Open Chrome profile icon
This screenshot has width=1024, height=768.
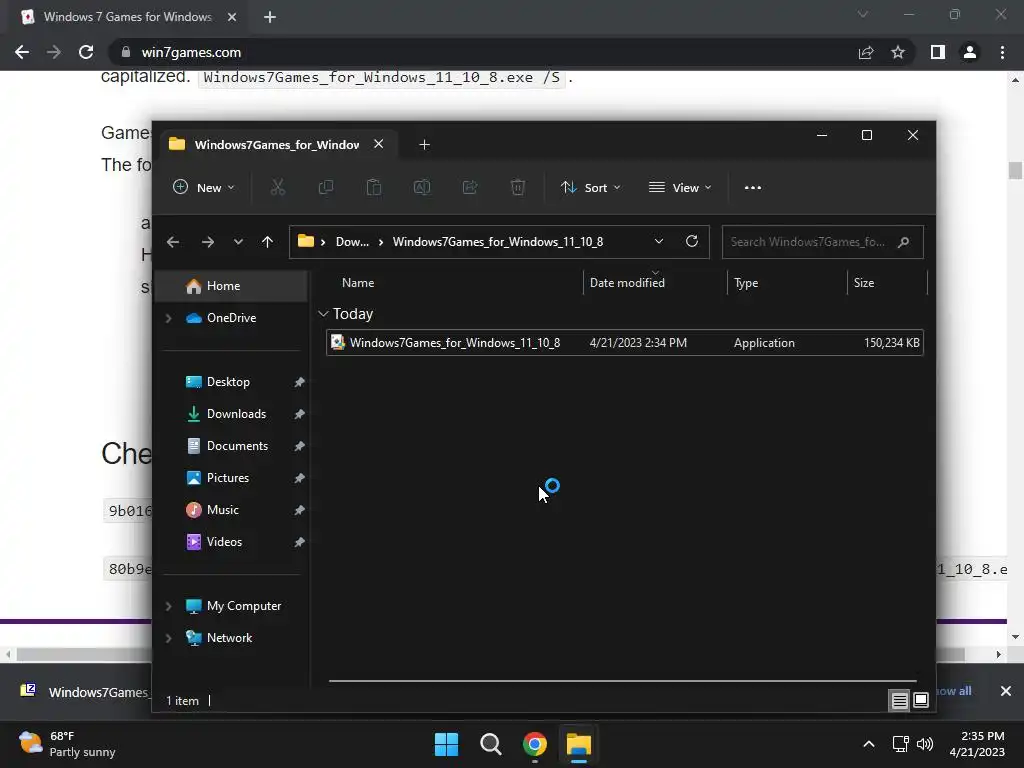point(970,52)
